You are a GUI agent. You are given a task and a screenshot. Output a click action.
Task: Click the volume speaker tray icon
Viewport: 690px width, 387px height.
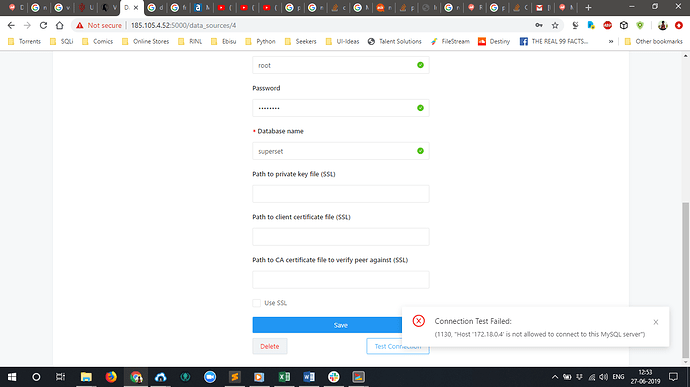[x=604, y=377]
